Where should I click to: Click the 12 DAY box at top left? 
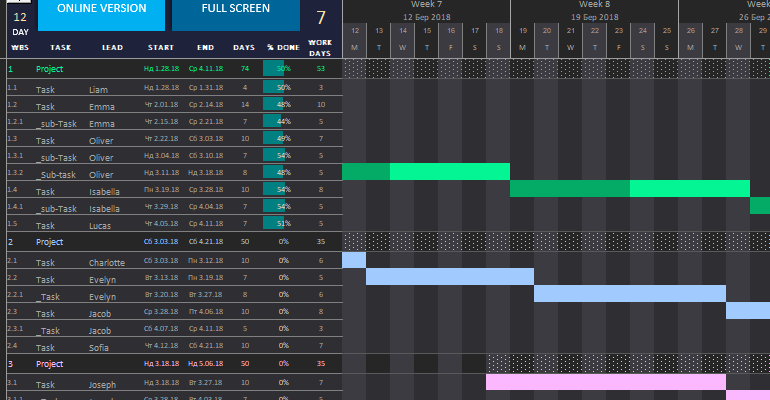[20, 22]
